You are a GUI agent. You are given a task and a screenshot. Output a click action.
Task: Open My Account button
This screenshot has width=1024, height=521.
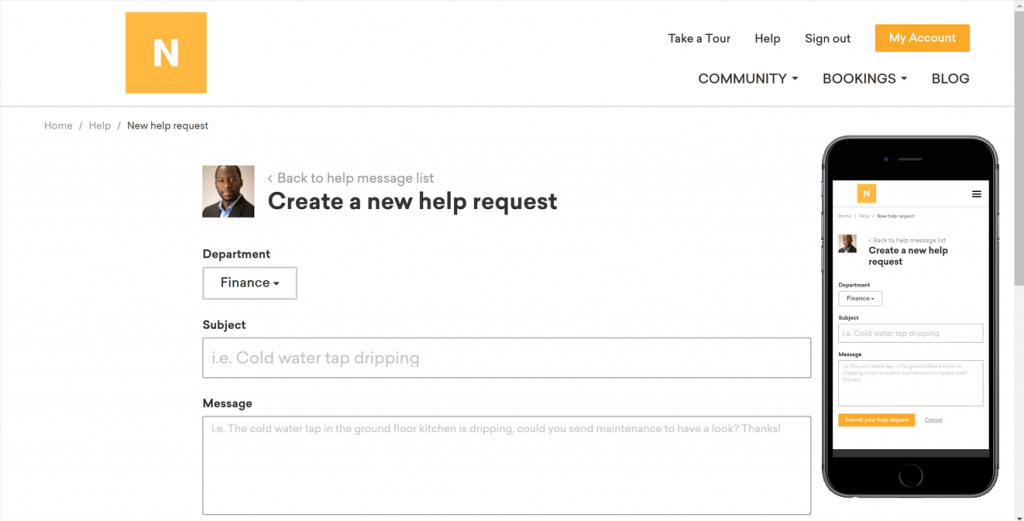coord(921,38)
